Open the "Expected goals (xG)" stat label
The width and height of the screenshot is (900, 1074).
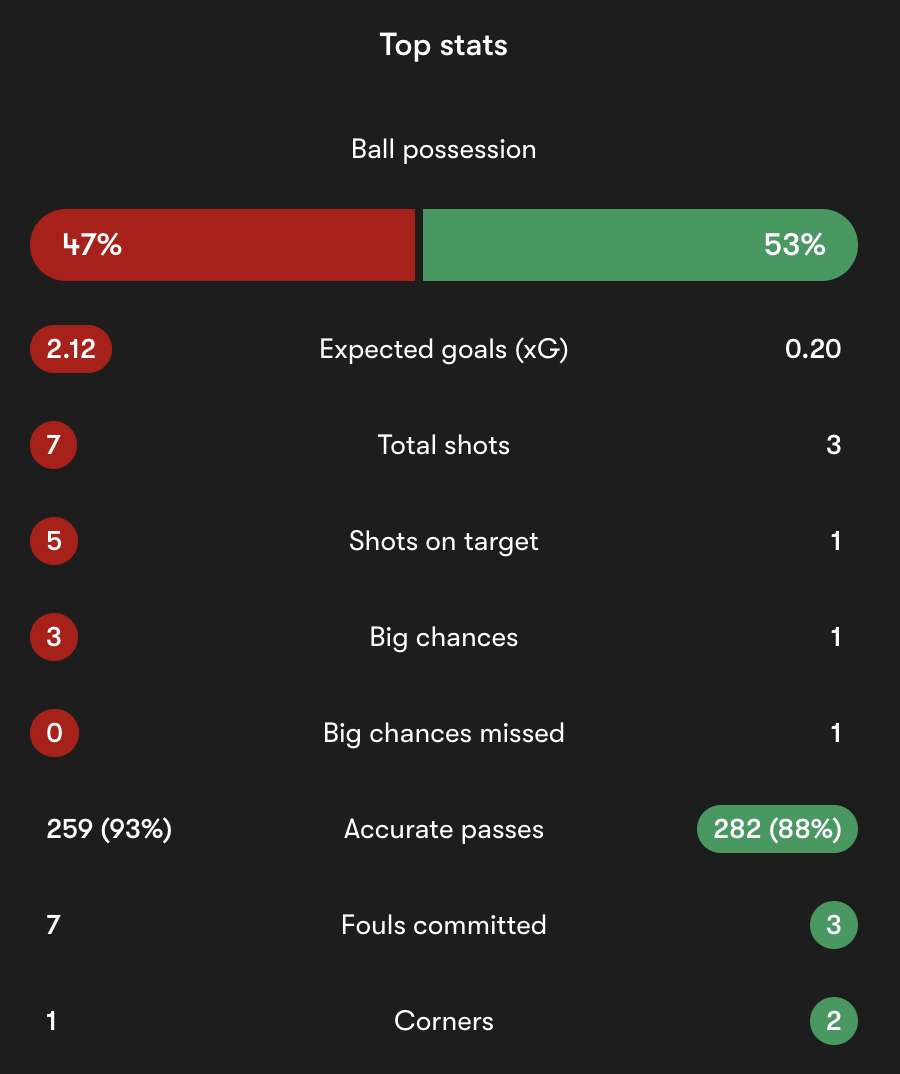click(444, 349)
